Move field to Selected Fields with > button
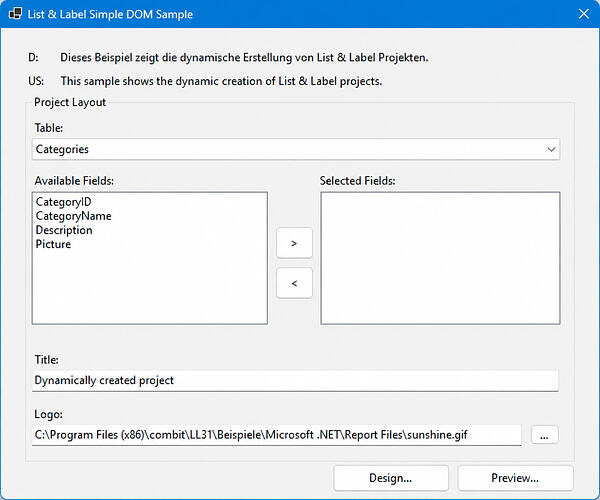 [x=294, y=243]
